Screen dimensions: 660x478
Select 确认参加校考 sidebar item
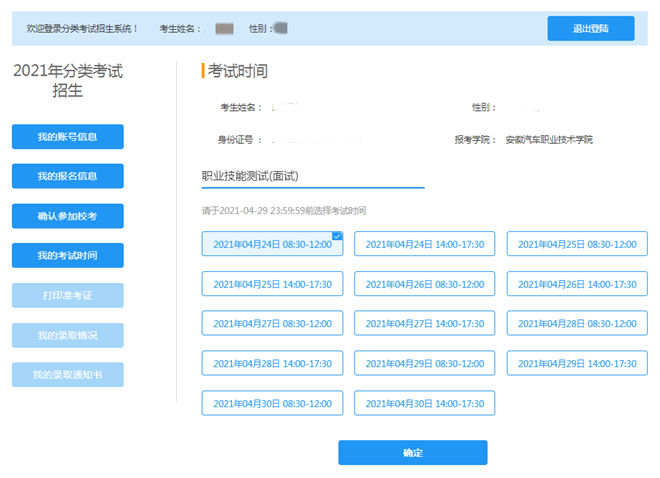tap(67, 216)
